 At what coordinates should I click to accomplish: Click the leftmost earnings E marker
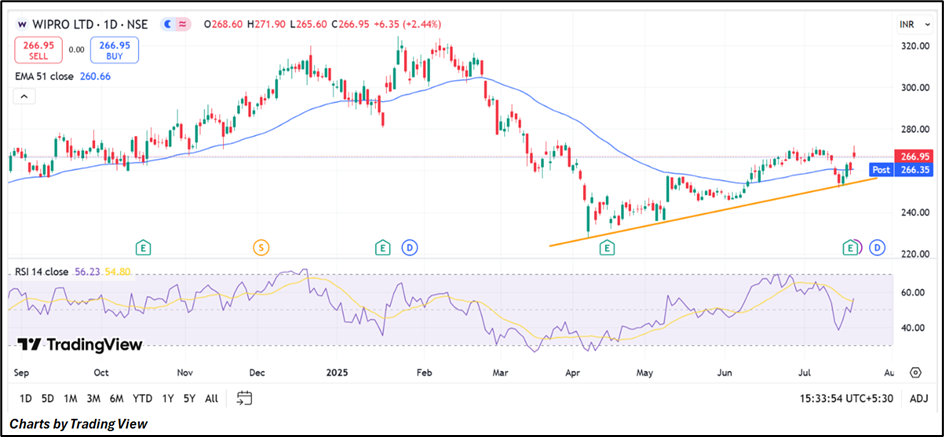[x=144, y=246]
